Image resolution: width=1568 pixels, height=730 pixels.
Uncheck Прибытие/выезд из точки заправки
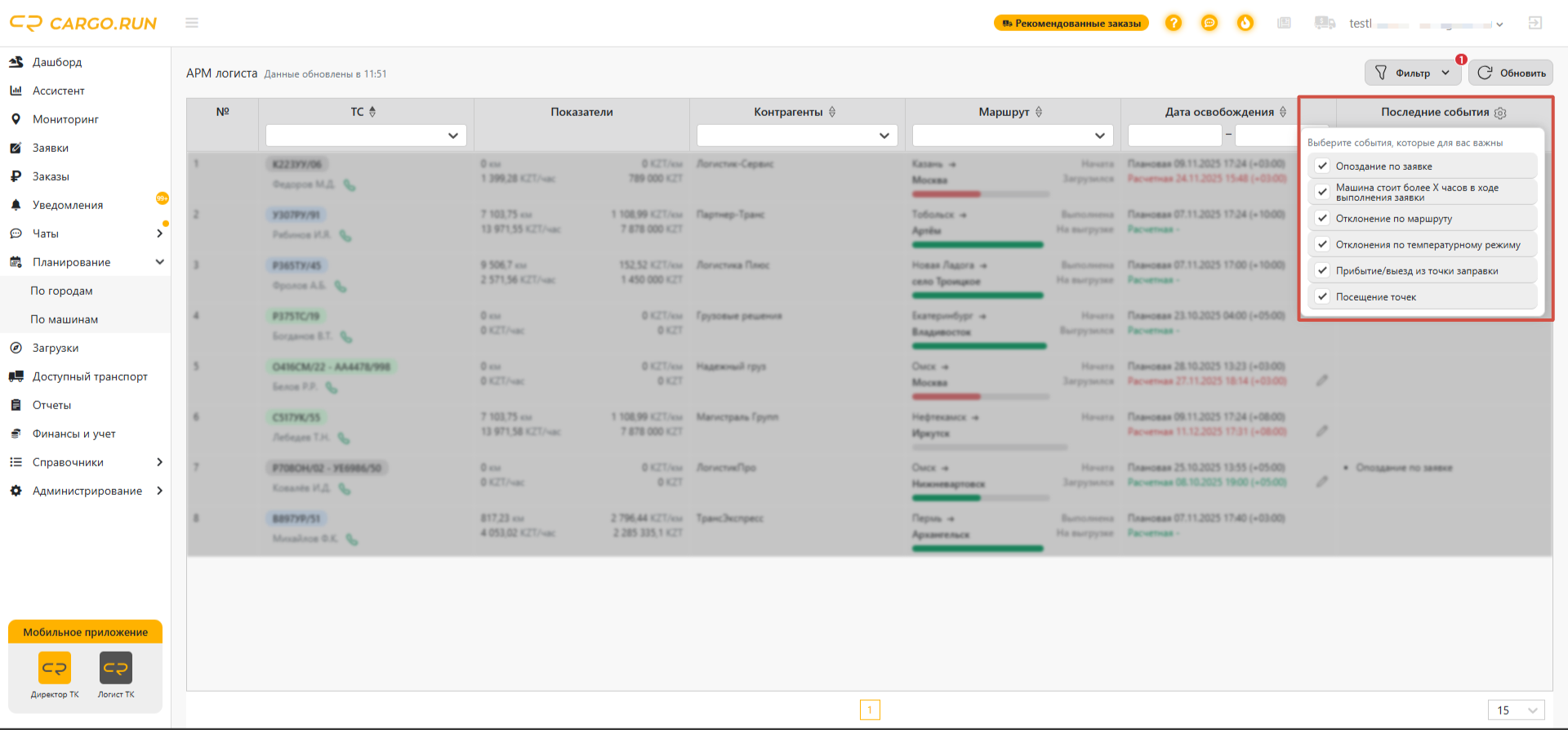click(1322, 270)
